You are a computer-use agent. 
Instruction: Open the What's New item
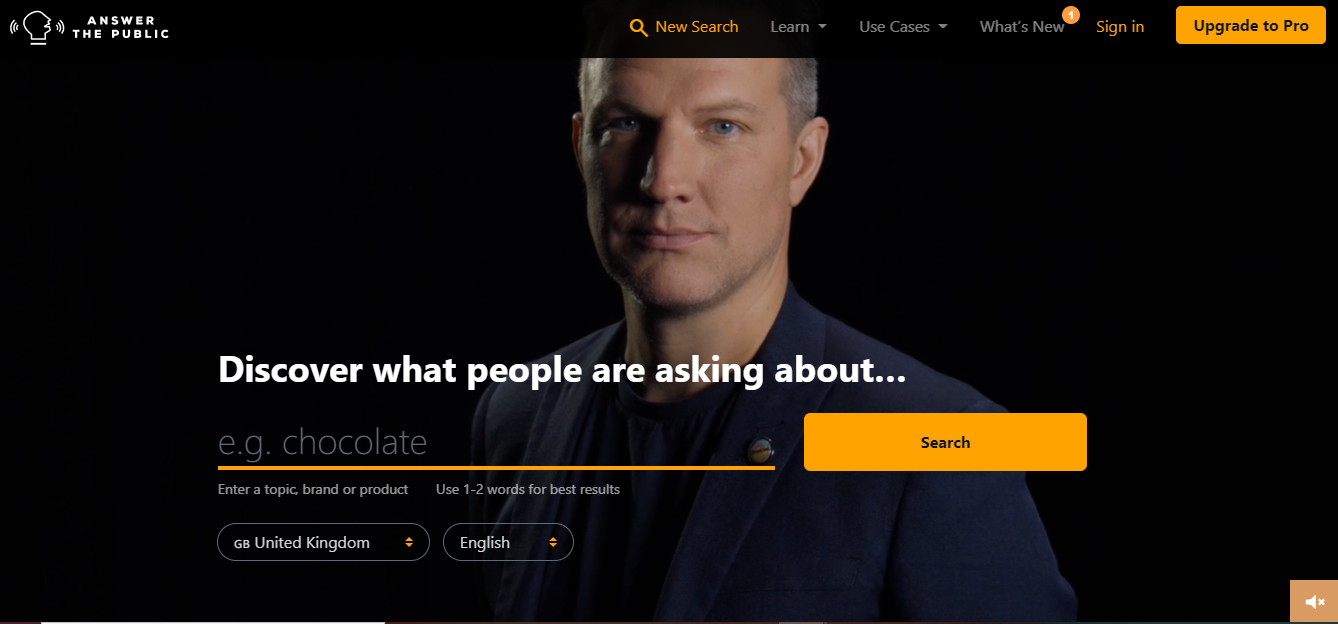click(x=1022, y=27)
